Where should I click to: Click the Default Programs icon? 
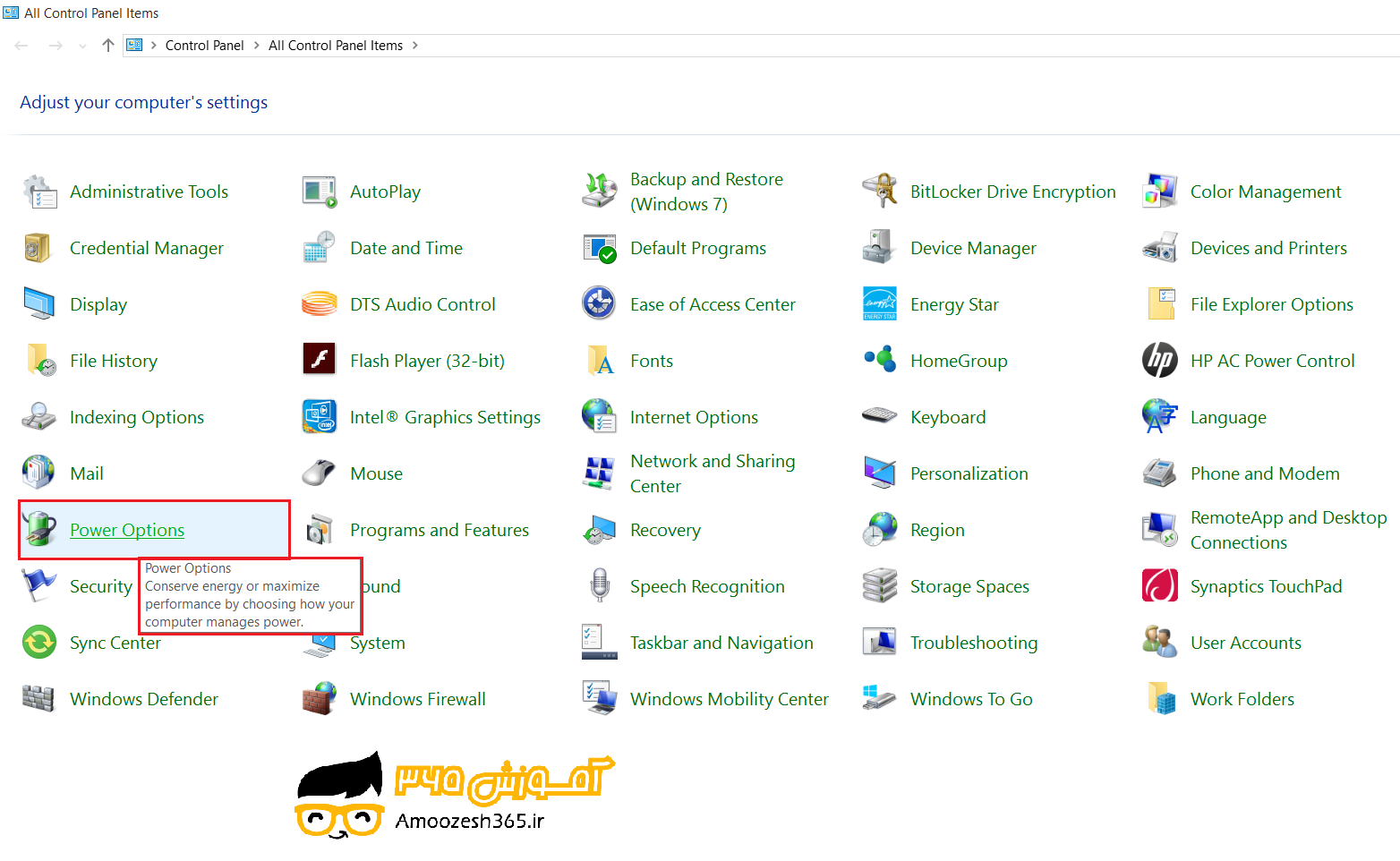pyautogui.click(x=599, y=248)
